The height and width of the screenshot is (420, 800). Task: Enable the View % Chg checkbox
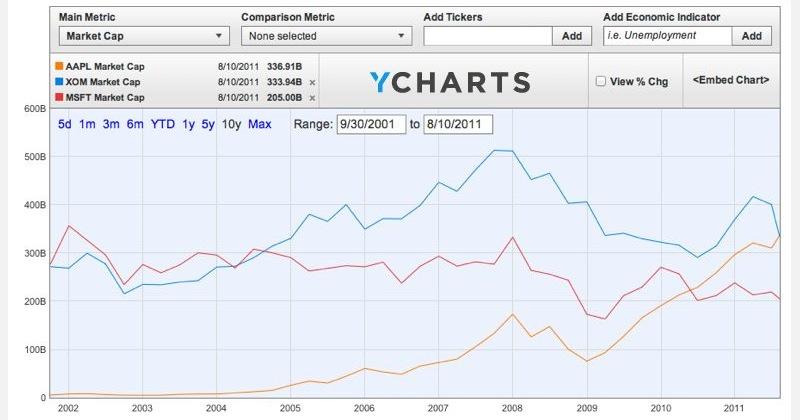click(x=601, y=81)
